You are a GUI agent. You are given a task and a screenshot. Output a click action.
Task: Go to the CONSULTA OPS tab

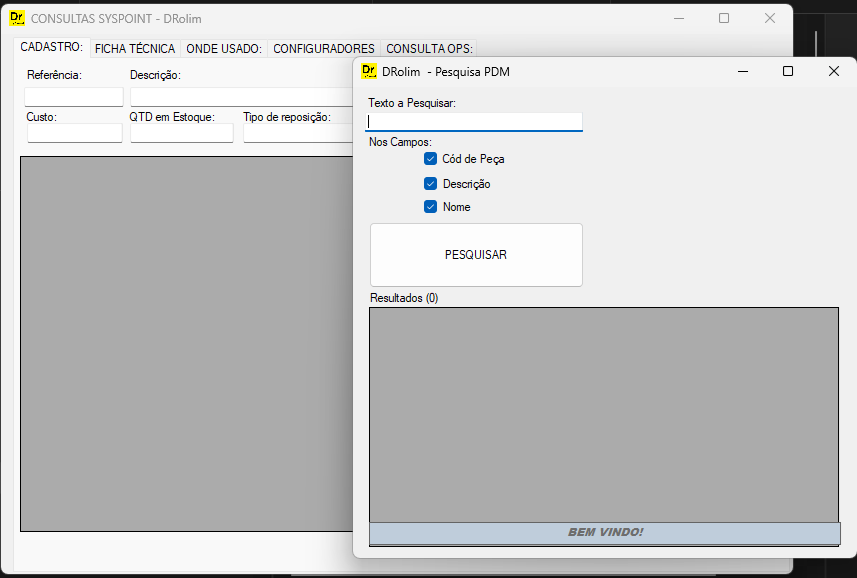tap(429, 48)
